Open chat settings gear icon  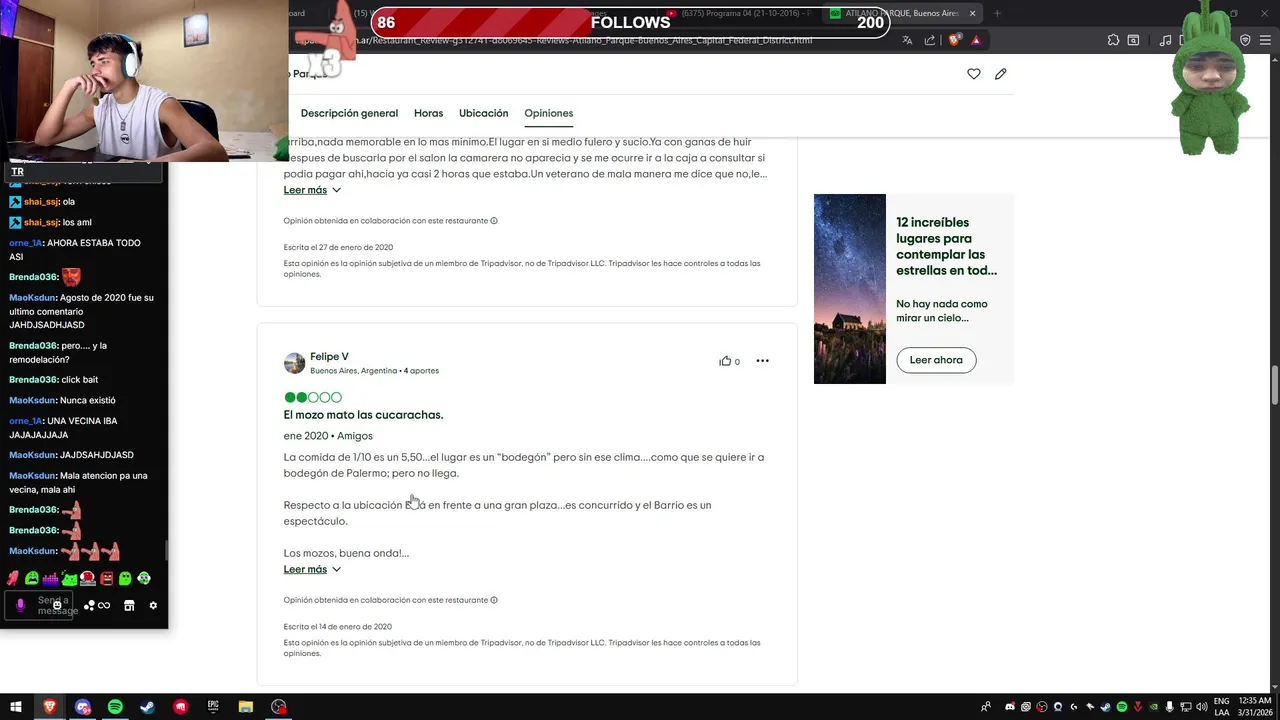tap(153, 605)
